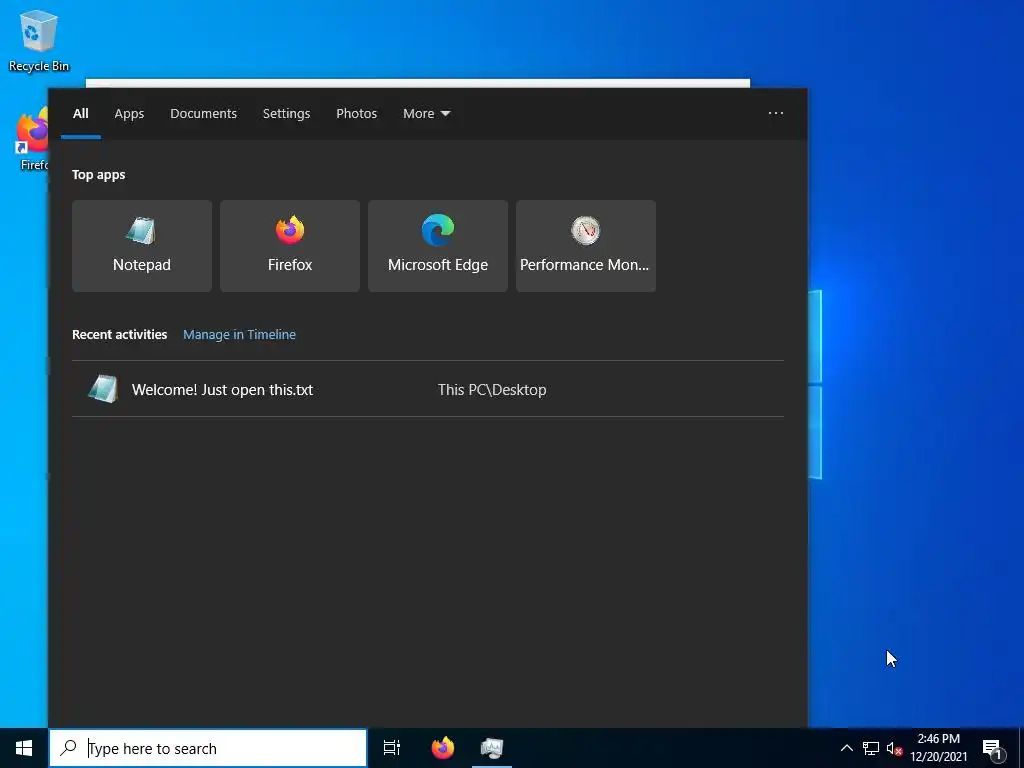Image resolution: width=1024 pixels, height=768 pixels.
Task: Open Microsoft Edge tile
Action: tap(438, 246)
